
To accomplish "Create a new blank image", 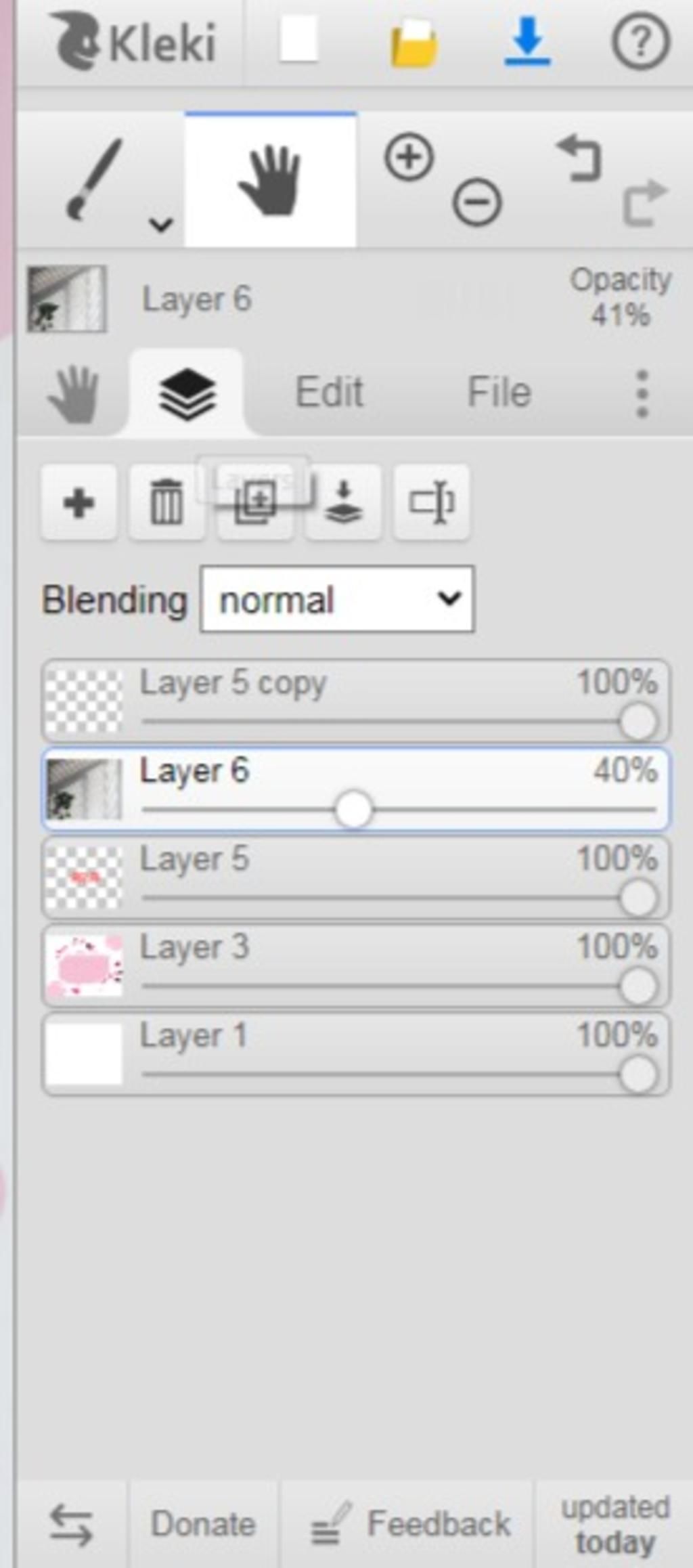I will click(298, 39).
